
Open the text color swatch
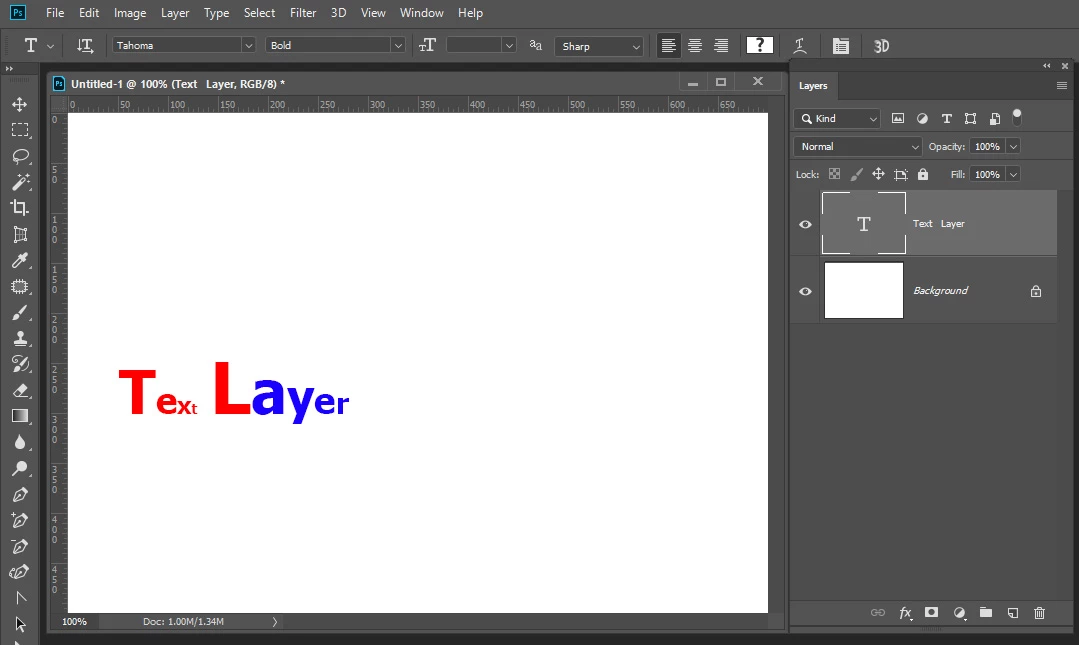tap(760, 45)
